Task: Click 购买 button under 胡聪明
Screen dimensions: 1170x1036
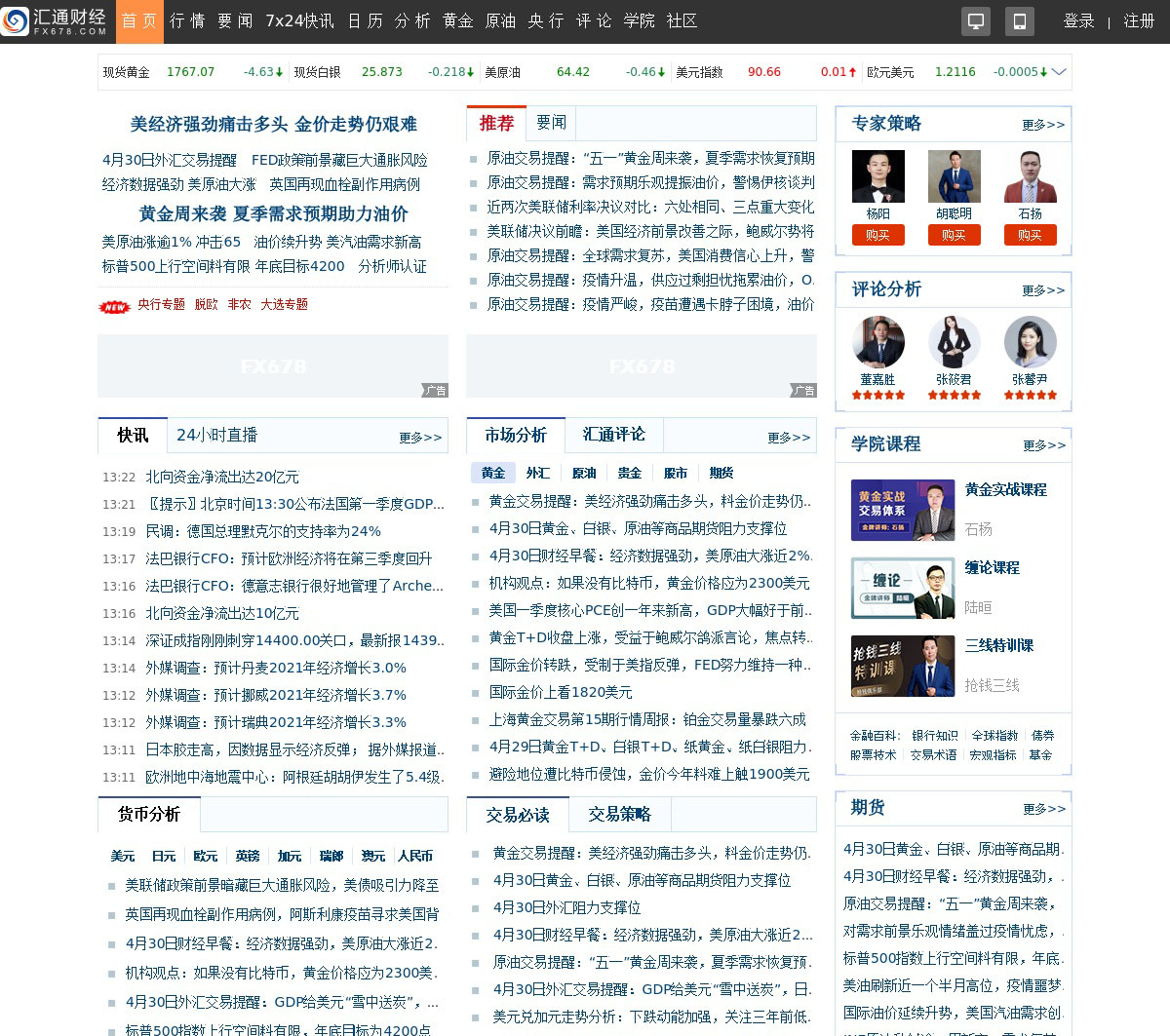Action: pos(954,235)
